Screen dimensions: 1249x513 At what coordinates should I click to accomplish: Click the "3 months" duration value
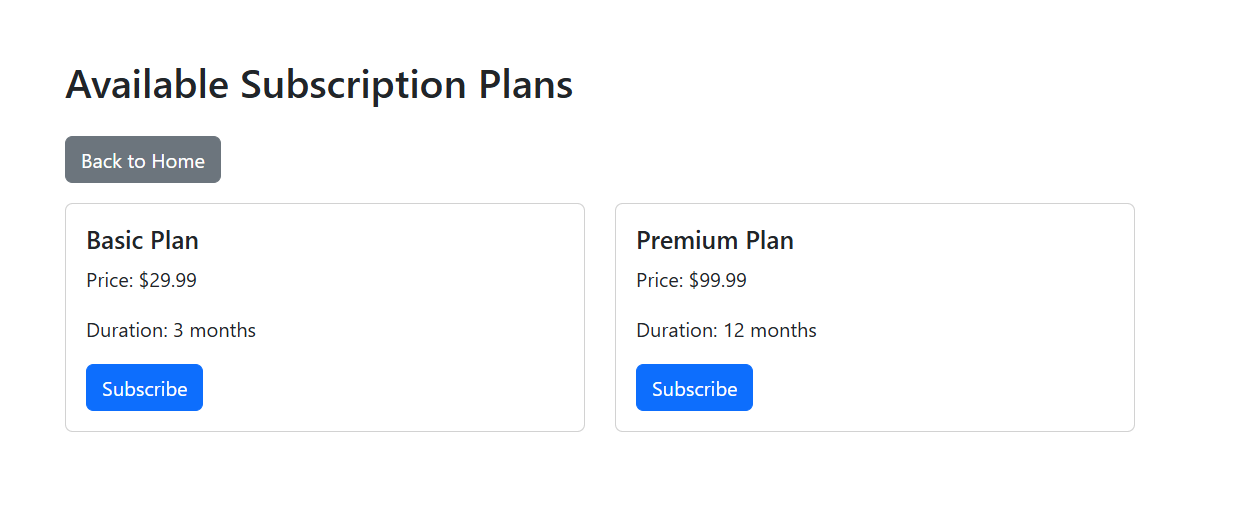point(215,331)
